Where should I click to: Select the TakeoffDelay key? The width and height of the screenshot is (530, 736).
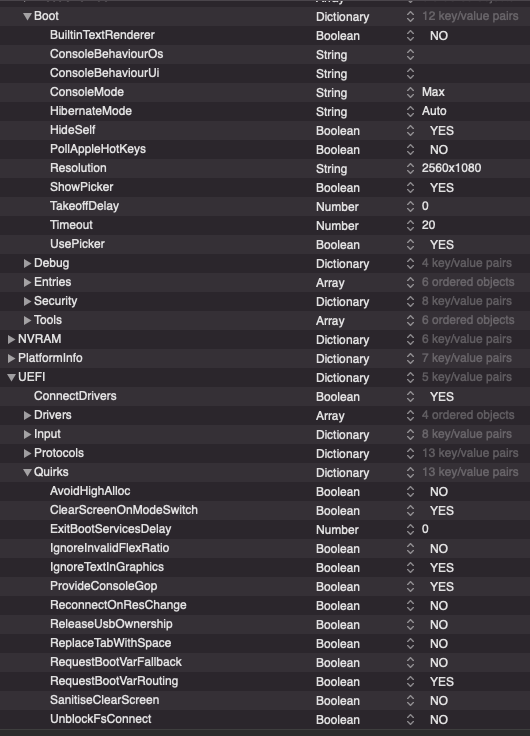tap(84, 206)
